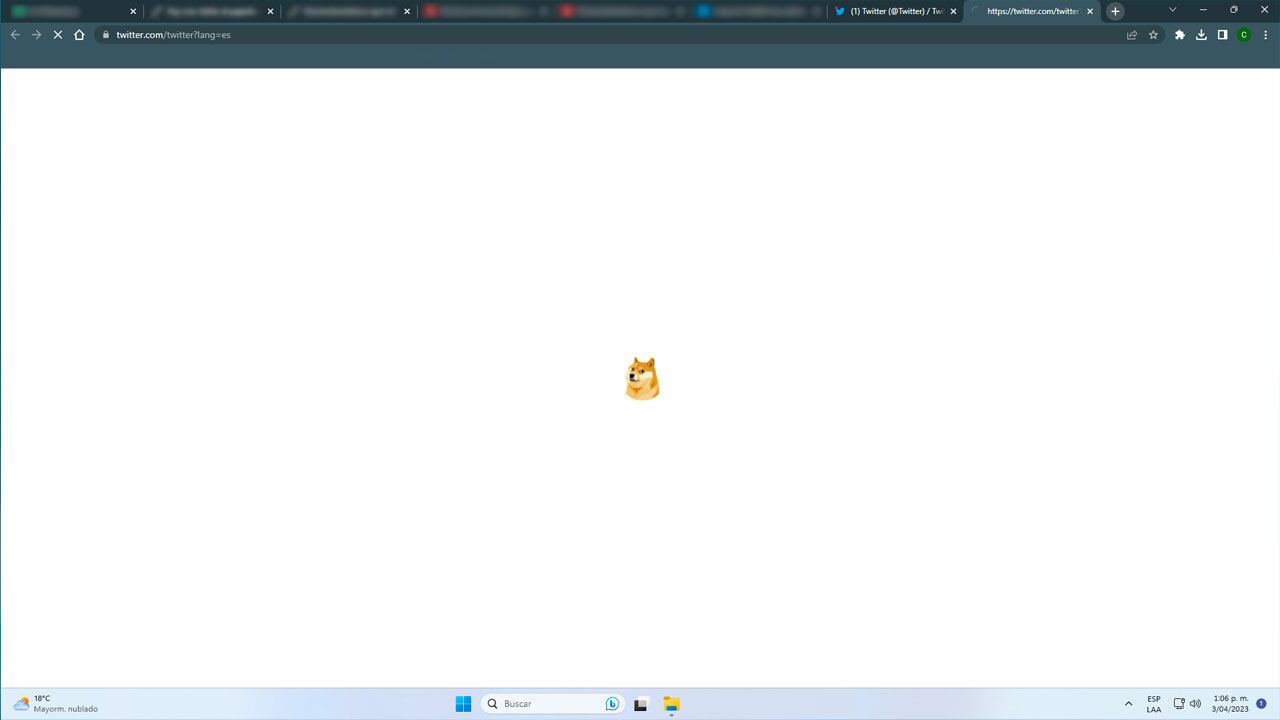
Task: Open the Chrome downloads icon
Action: tap(1201, 34)
